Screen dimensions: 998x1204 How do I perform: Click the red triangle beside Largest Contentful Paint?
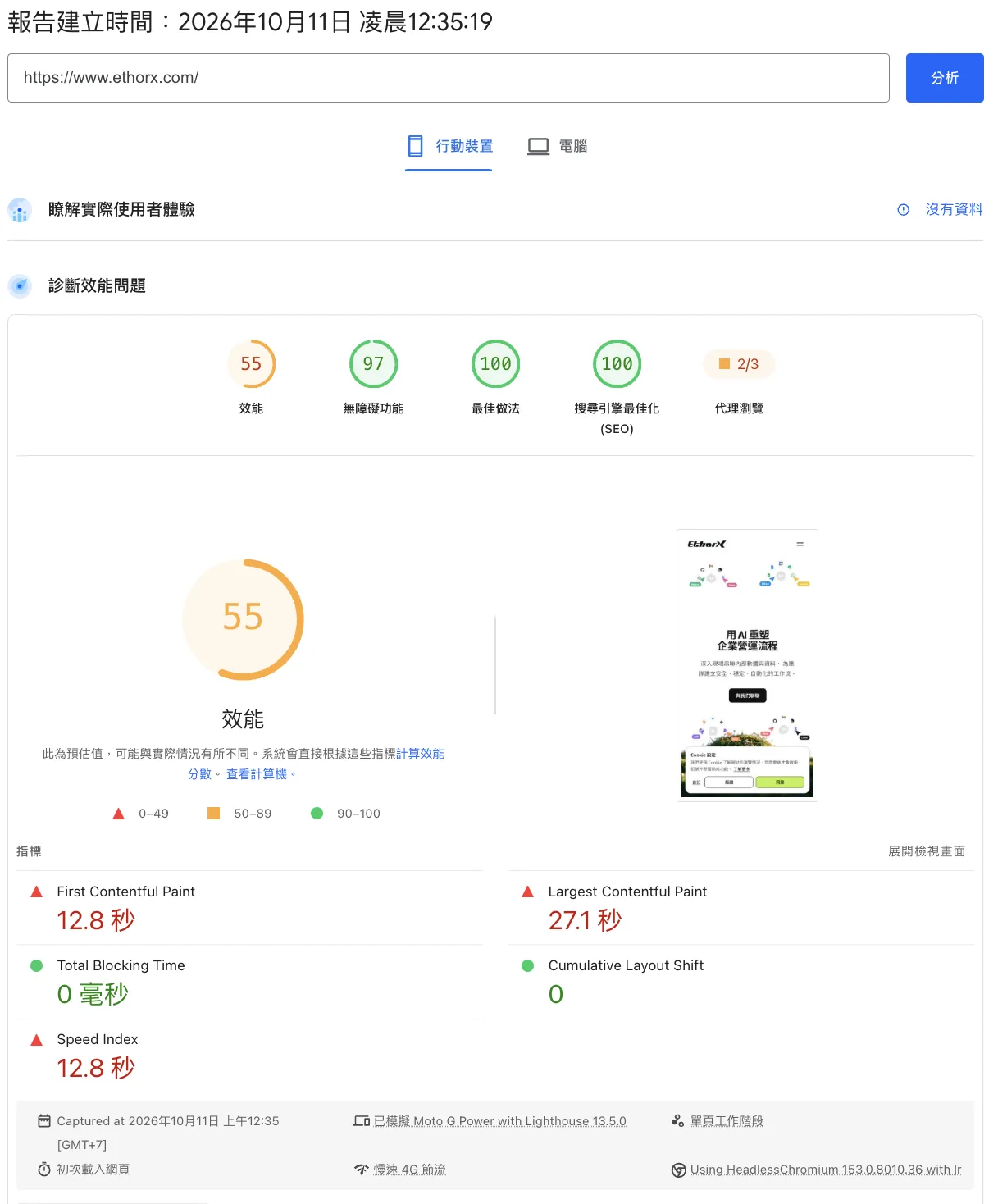click(x=527, y=892)
